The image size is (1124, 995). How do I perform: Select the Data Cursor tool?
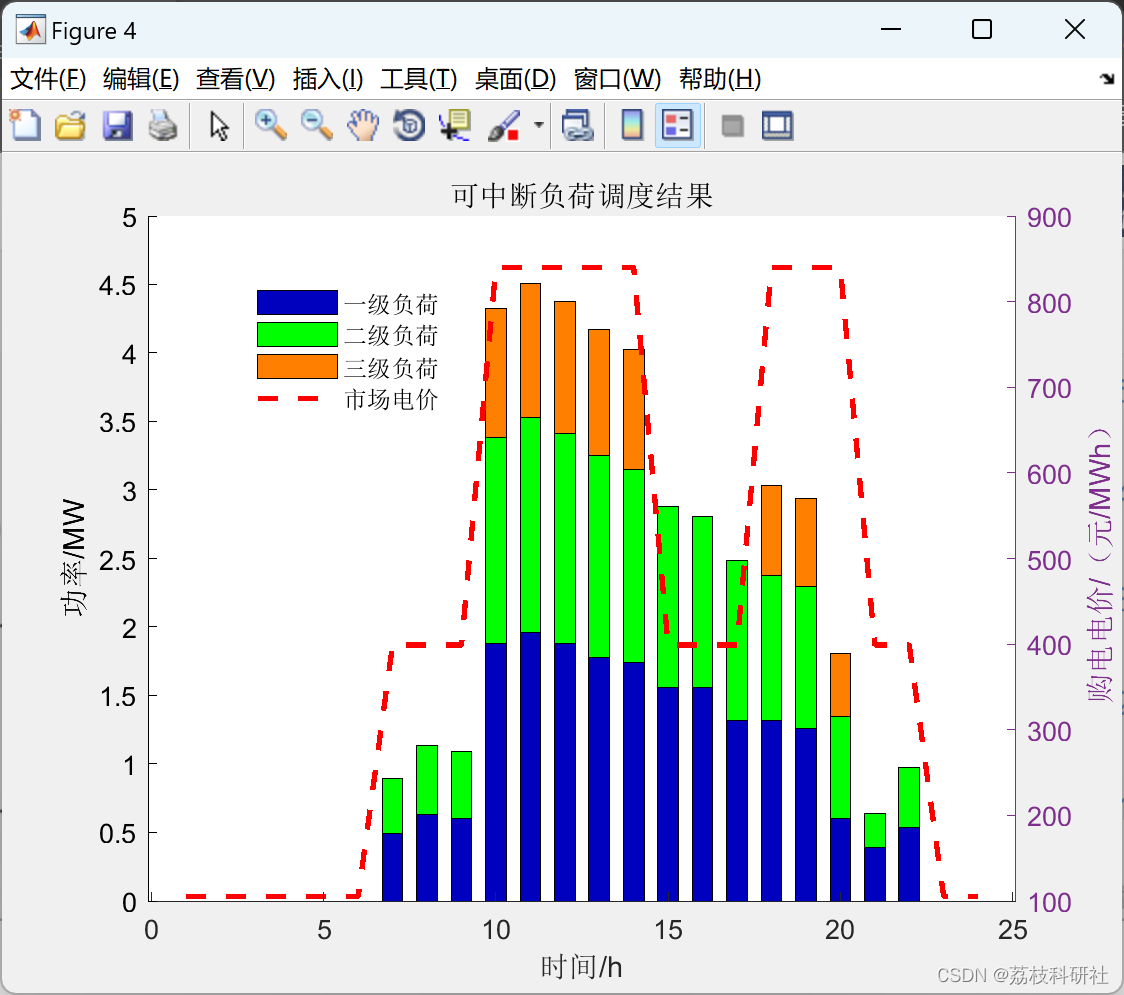(x=455, y=125)
